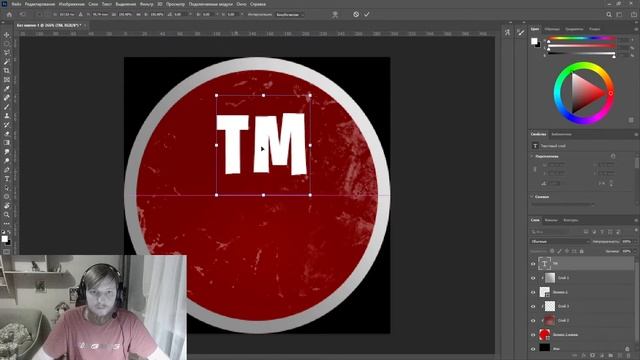Screen dimensions: 640x360
Task: Hide the TM text layer
Action: coord(533,264)
